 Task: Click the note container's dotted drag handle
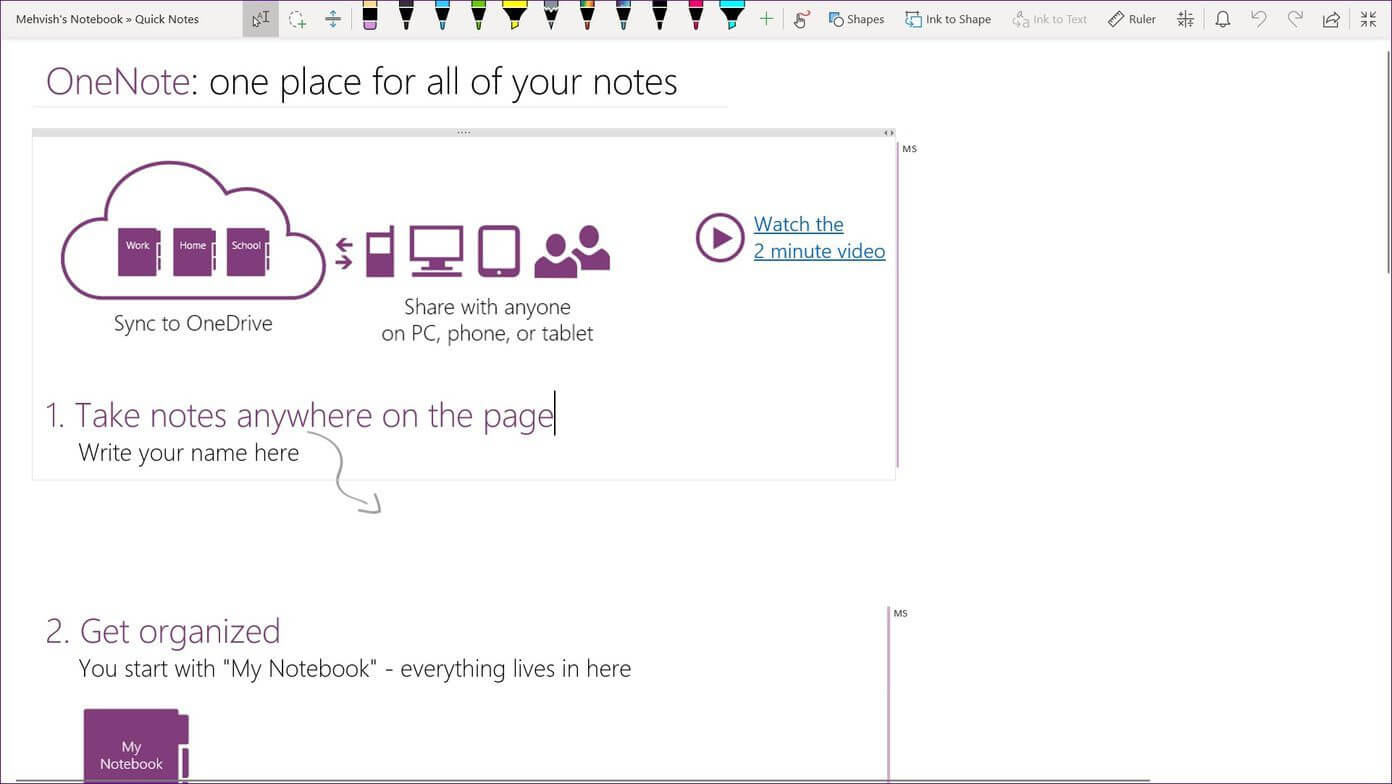[463, 132]
